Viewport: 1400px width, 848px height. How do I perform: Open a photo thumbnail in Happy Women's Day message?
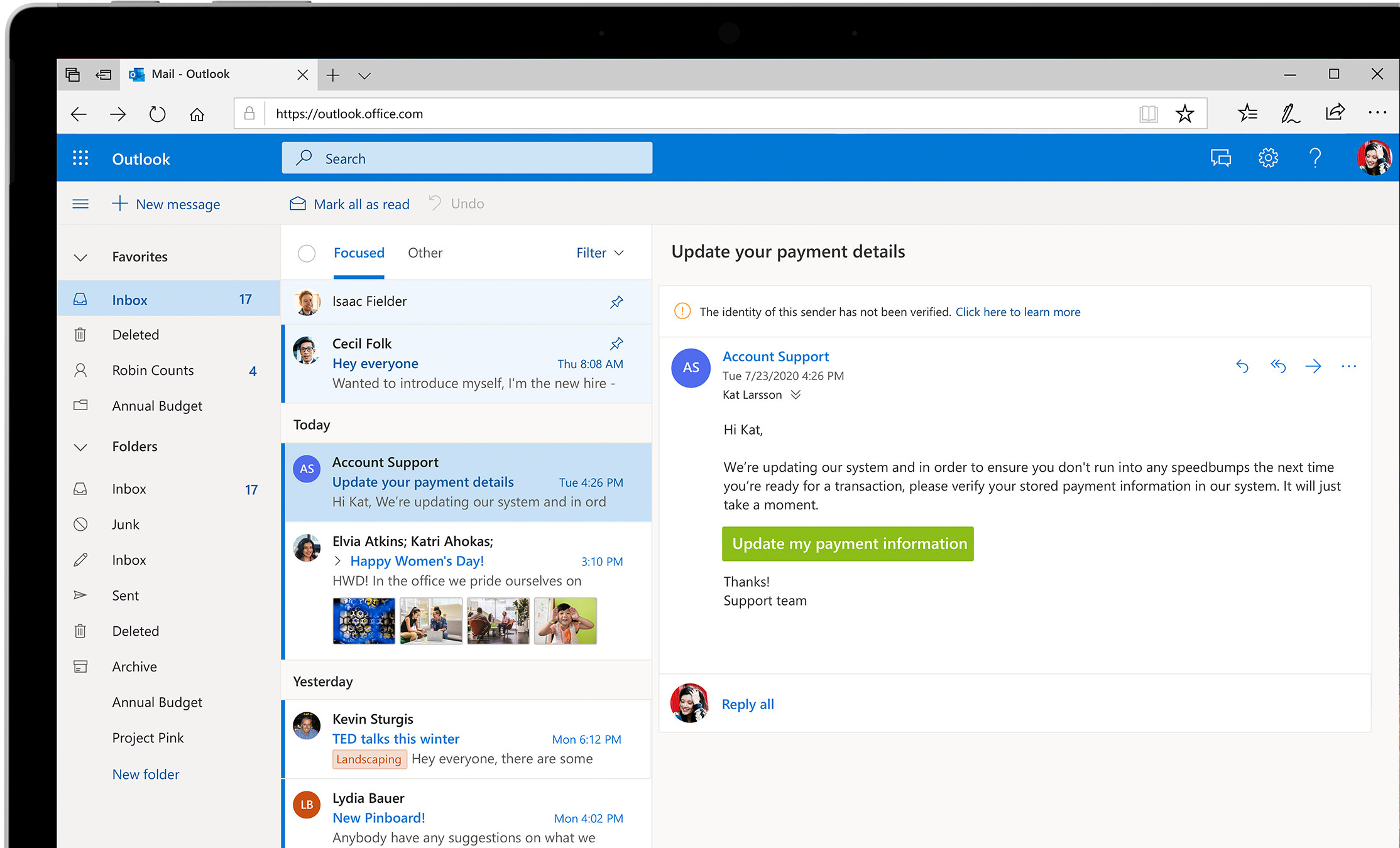click(x=363, y=621)
